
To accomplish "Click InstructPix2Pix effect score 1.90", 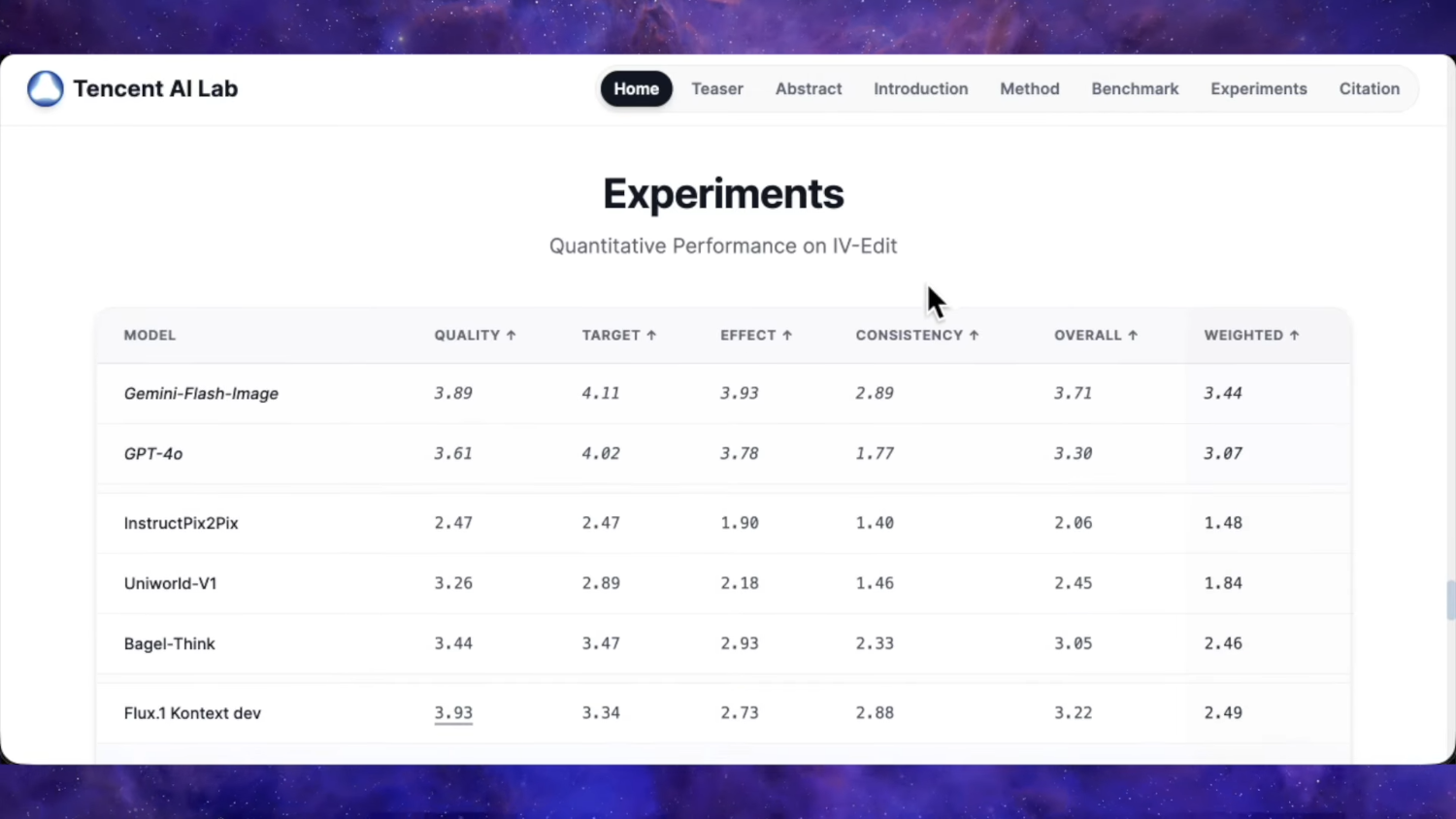I will pos(740,523).
